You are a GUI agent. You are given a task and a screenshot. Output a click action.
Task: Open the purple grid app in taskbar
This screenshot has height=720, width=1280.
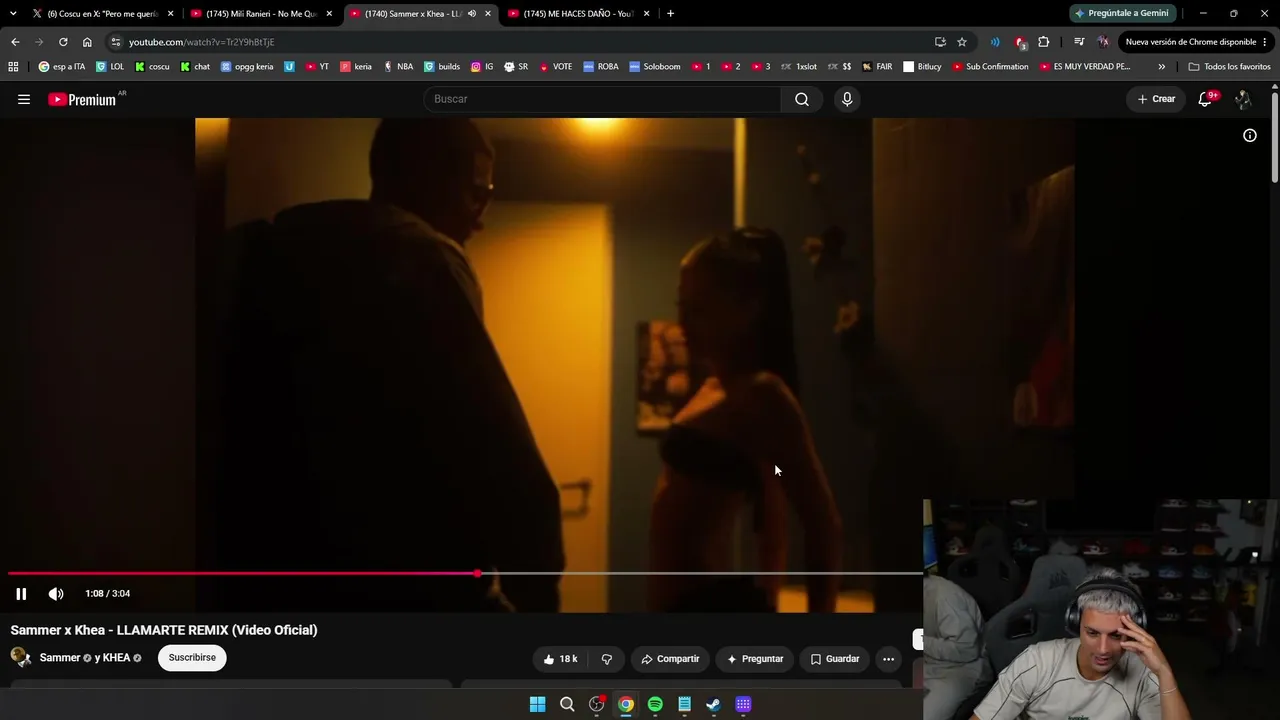[743, 704]
